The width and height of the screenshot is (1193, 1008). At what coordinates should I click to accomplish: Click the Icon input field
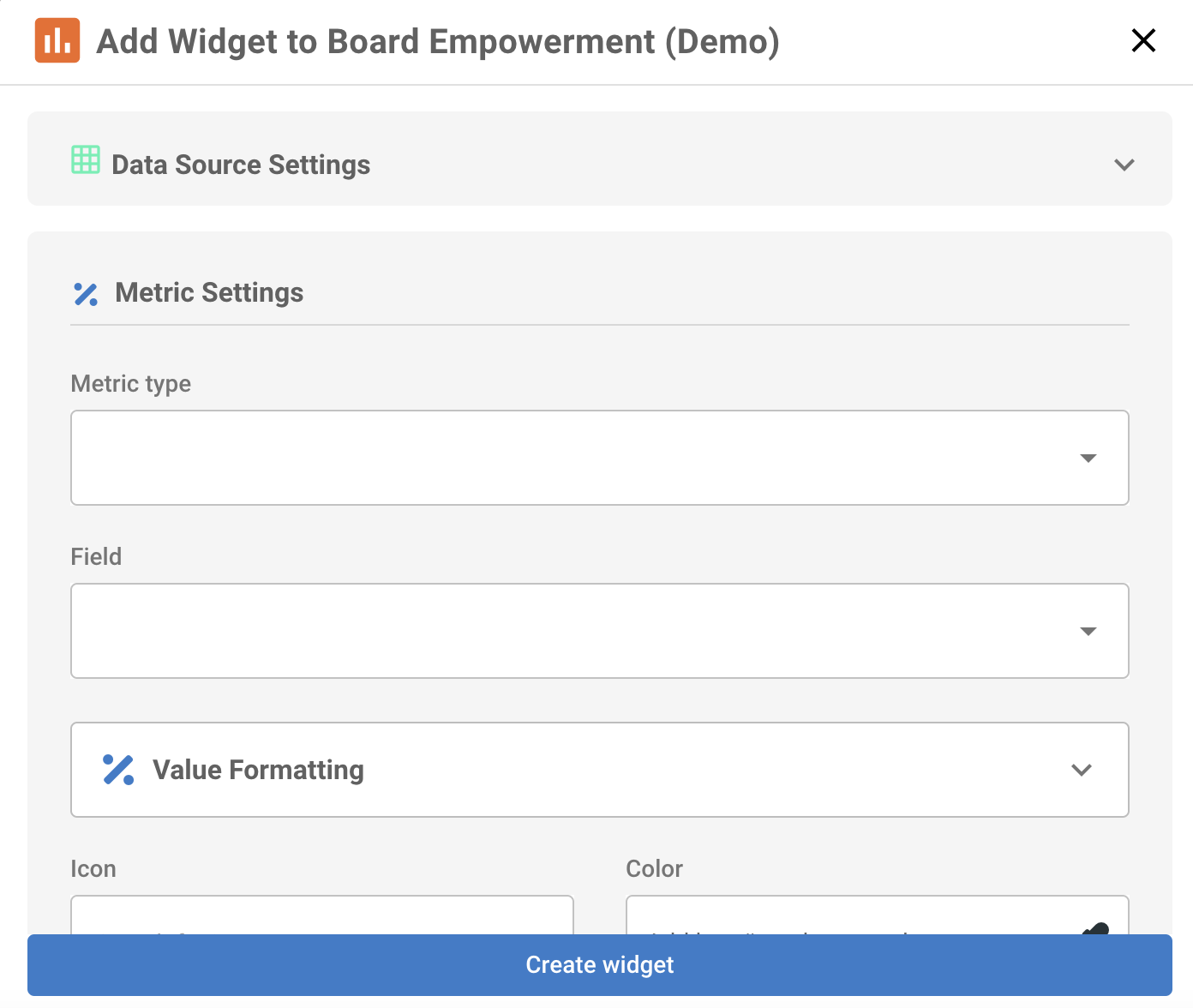(322, 915)
